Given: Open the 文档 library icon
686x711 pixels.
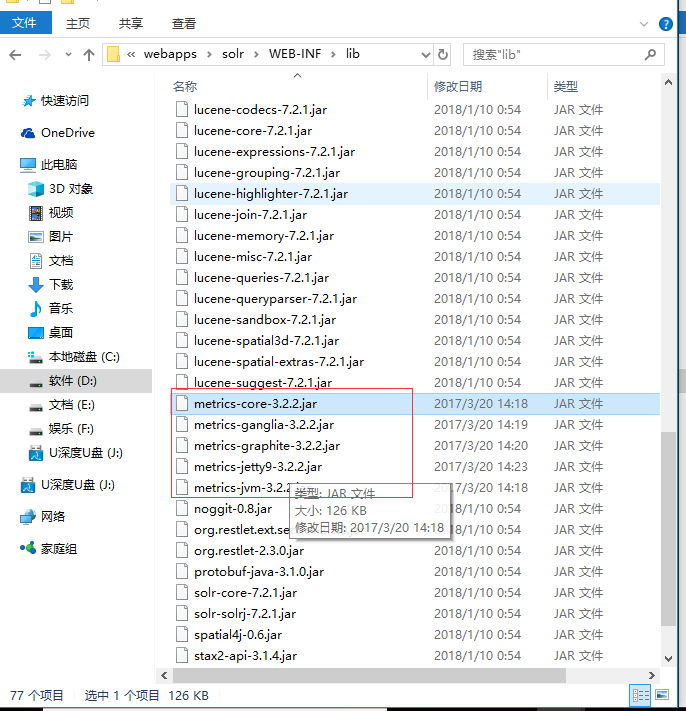Looking at the screenshot, I should (36, 261).
